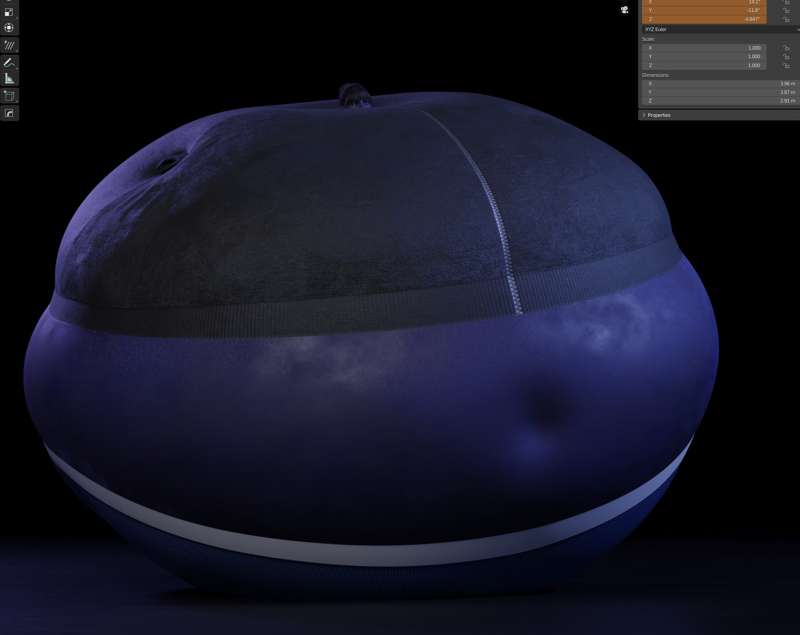Select the Add Cube tool

click(9, 96)
